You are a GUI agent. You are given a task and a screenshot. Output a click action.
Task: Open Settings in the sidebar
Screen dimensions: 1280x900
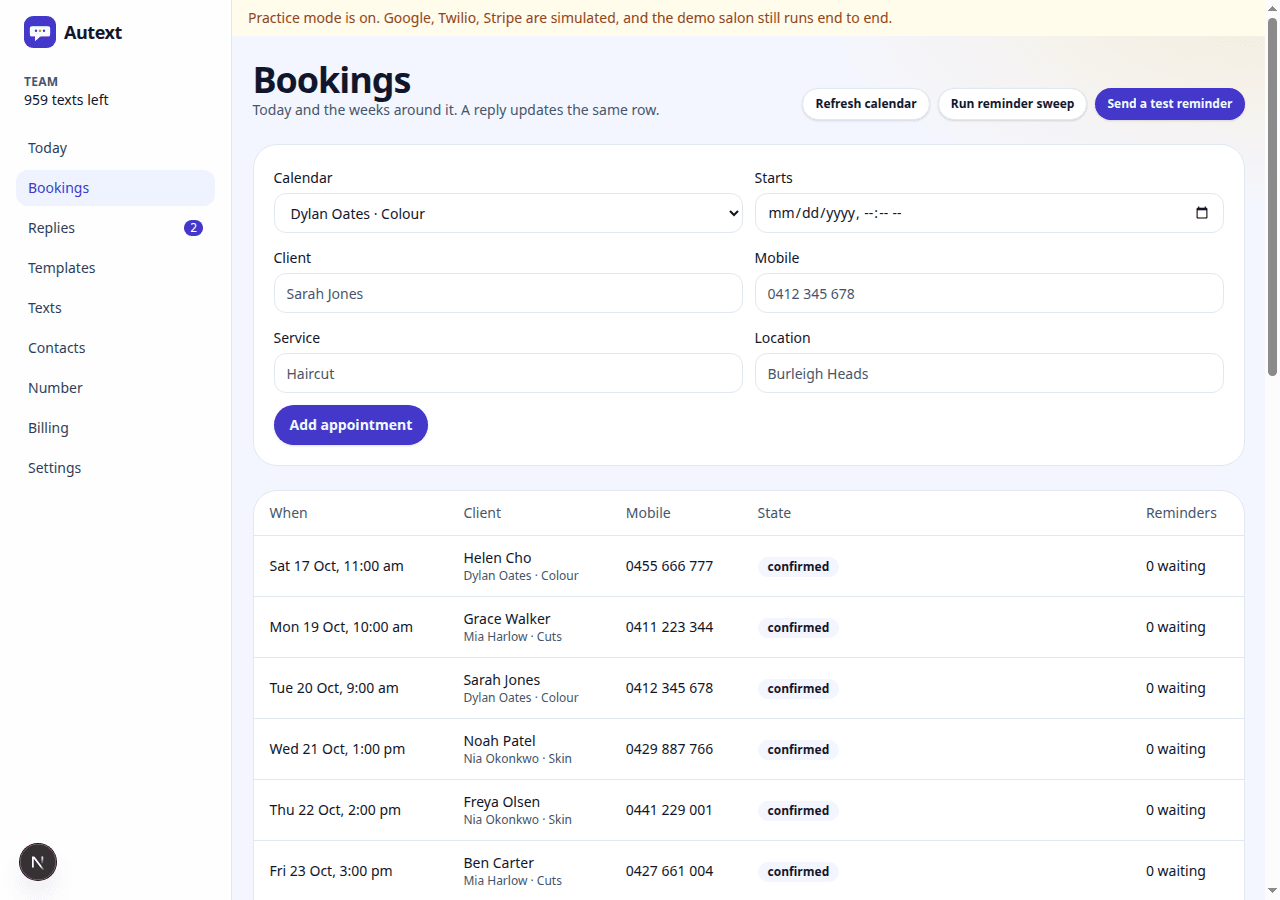[115, 468]
